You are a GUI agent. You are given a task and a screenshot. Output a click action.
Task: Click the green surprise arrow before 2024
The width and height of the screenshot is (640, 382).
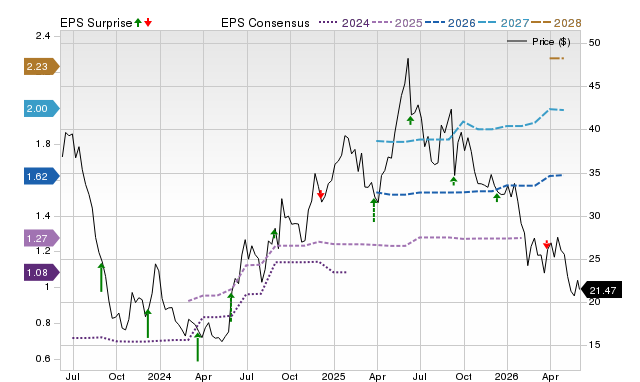148,323
